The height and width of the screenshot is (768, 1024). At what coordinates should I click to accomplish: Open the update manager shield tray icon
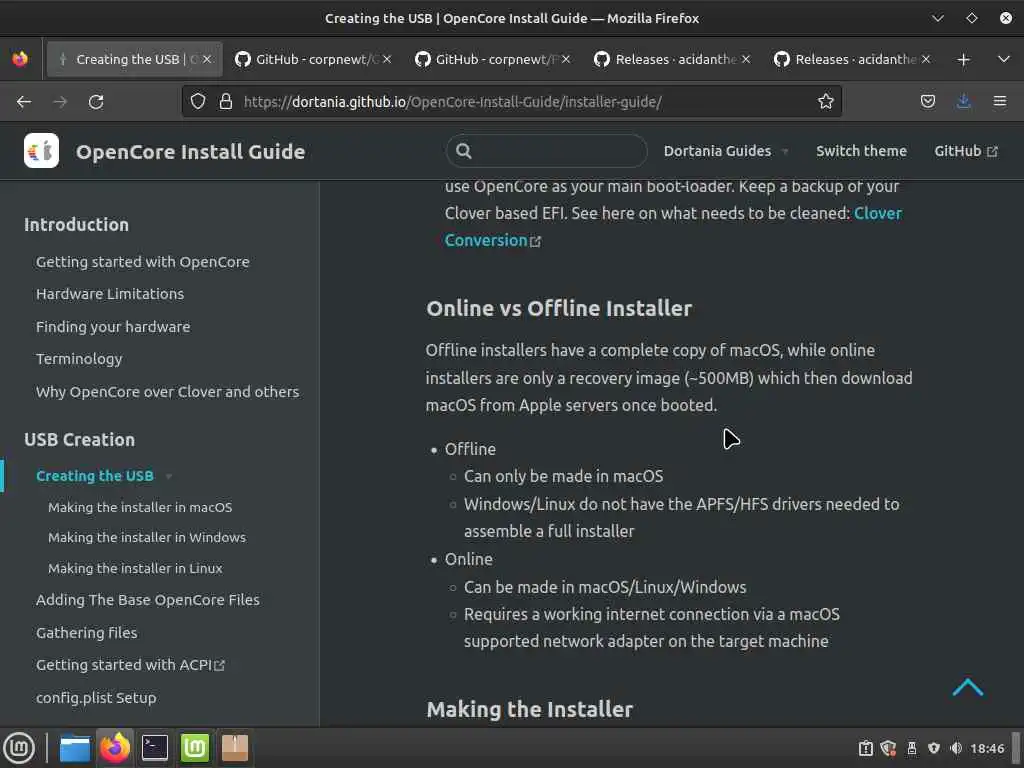pos(888,748)
